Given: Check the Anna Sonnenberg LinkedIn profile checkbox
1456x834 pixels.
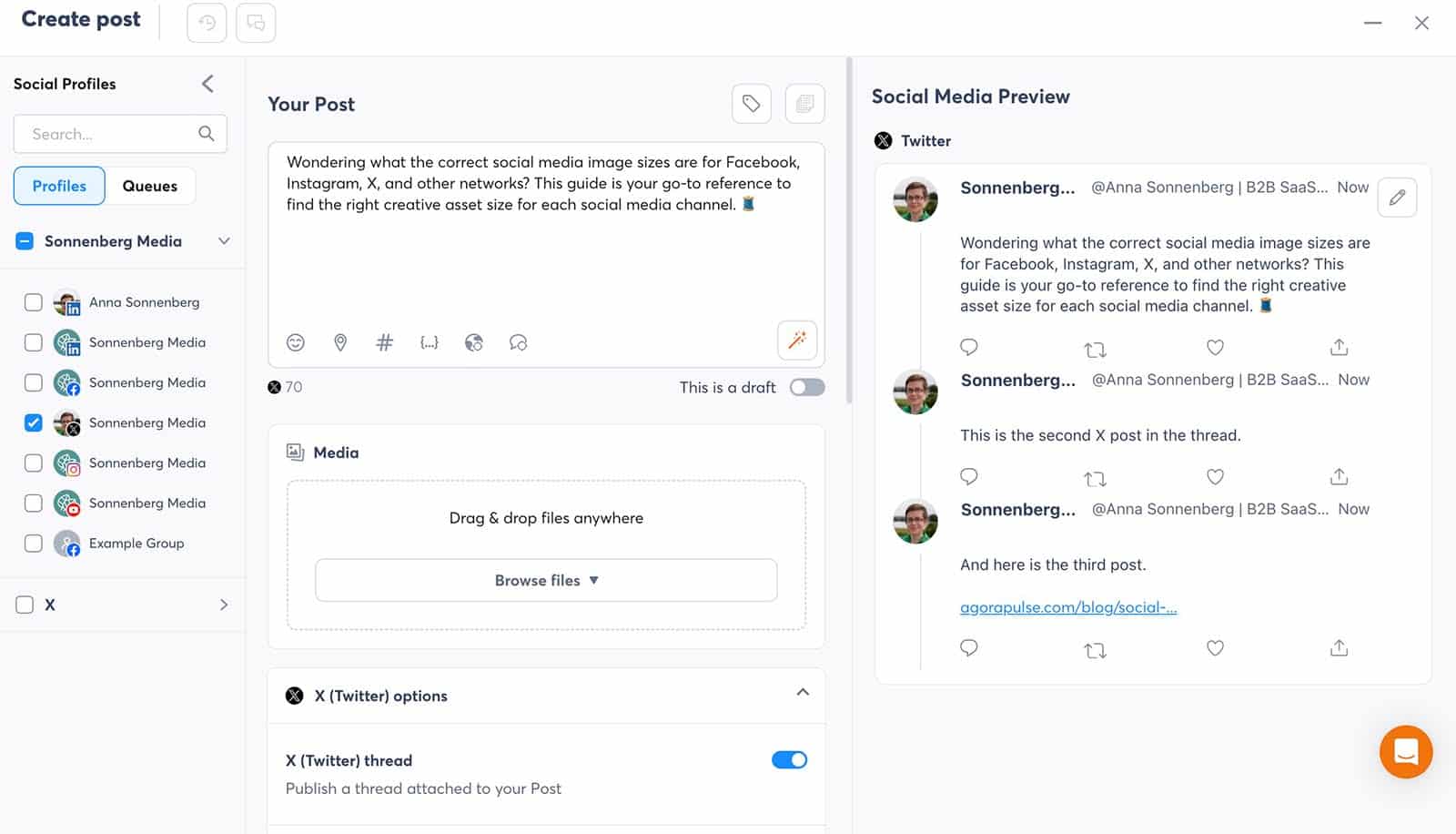Looking at the screenshot, I should pyautogui.click(x=33, y=301).
